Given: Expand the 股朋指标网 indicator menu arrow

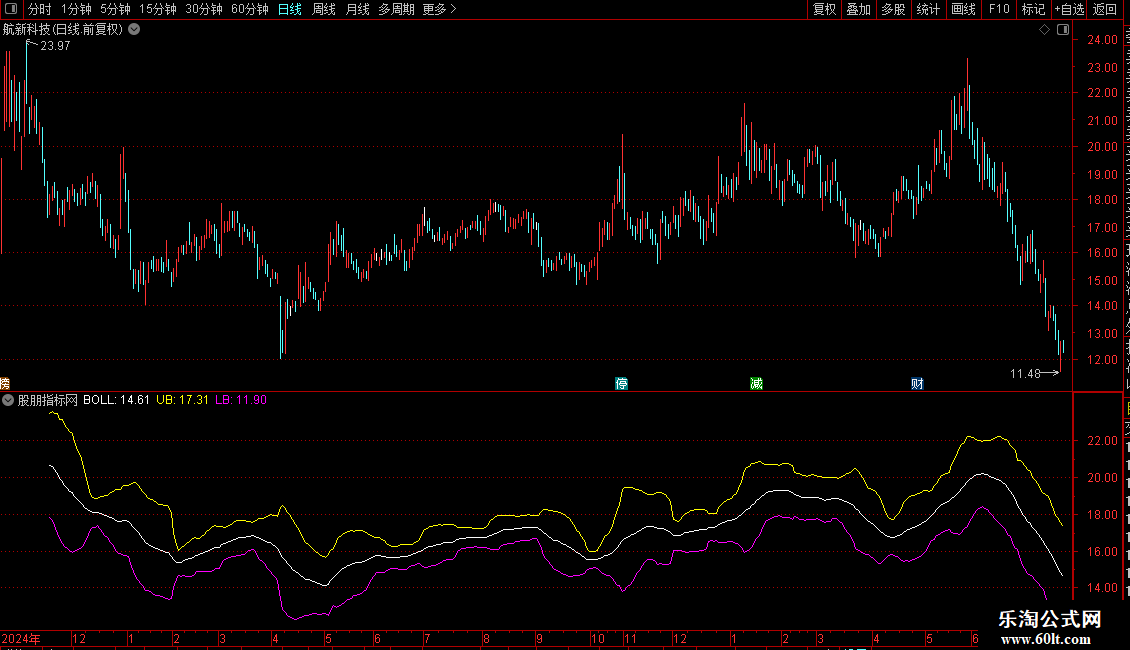Looking at the screenshot, I should (x=8, y=400).
